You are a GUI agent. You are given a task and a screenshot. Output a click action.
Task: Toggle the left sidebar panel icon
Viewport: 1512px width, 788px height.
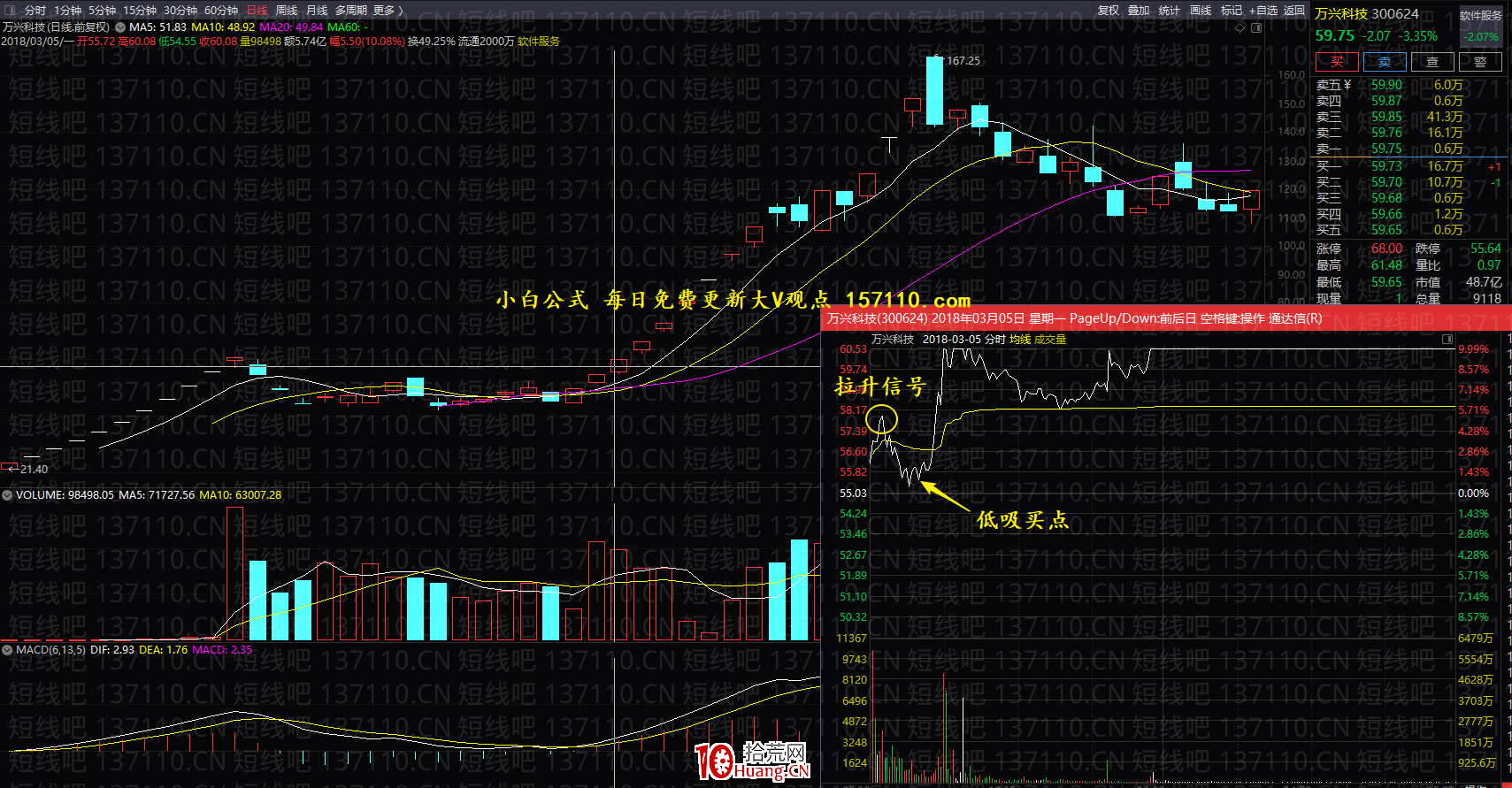[9, 11]
